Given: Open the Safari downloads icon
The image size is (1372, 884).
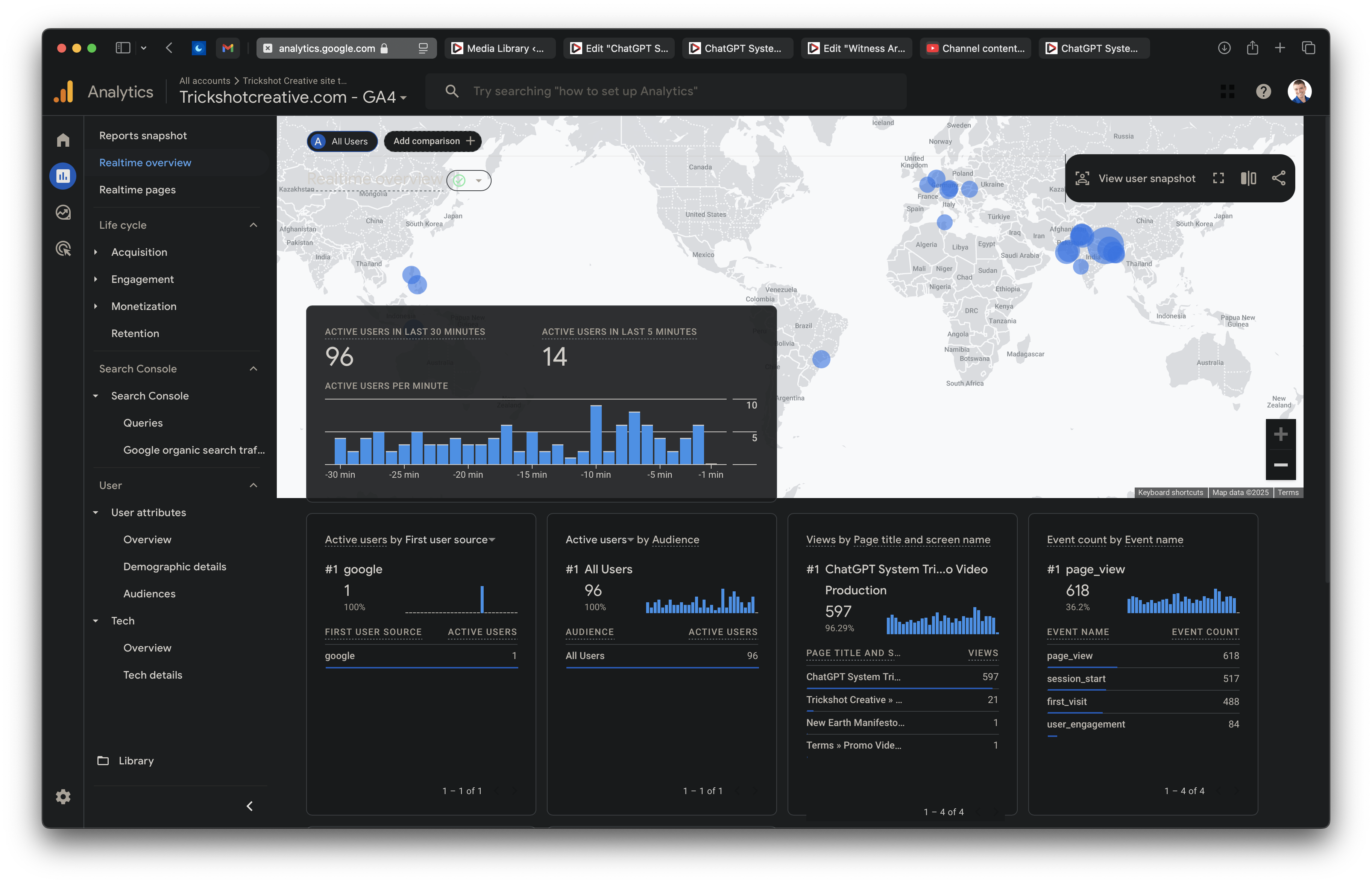Looking at the screenshot, I should click(1225, 48).
